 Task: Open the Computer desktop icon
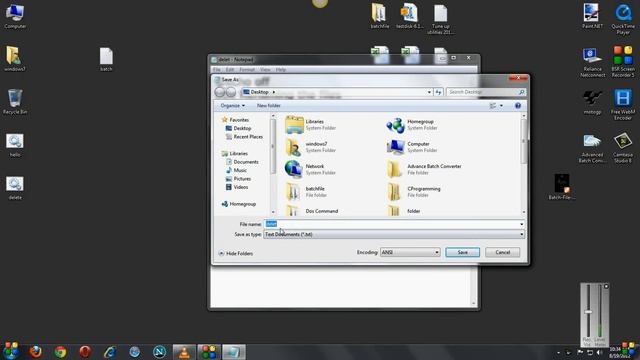coord(15,16)
